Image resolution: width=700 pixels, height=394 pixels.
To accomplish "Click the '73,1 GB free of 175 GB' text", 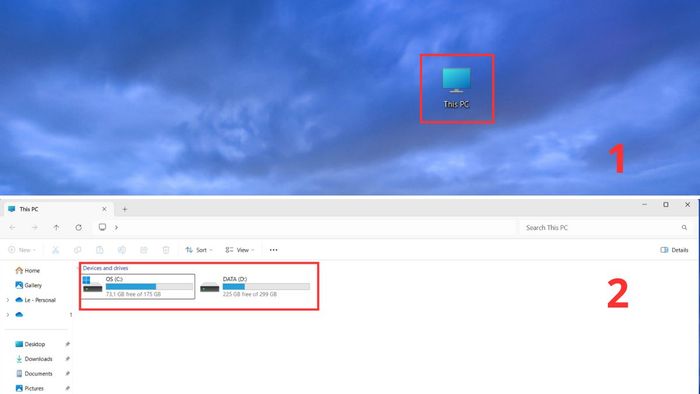I will 133,294.
